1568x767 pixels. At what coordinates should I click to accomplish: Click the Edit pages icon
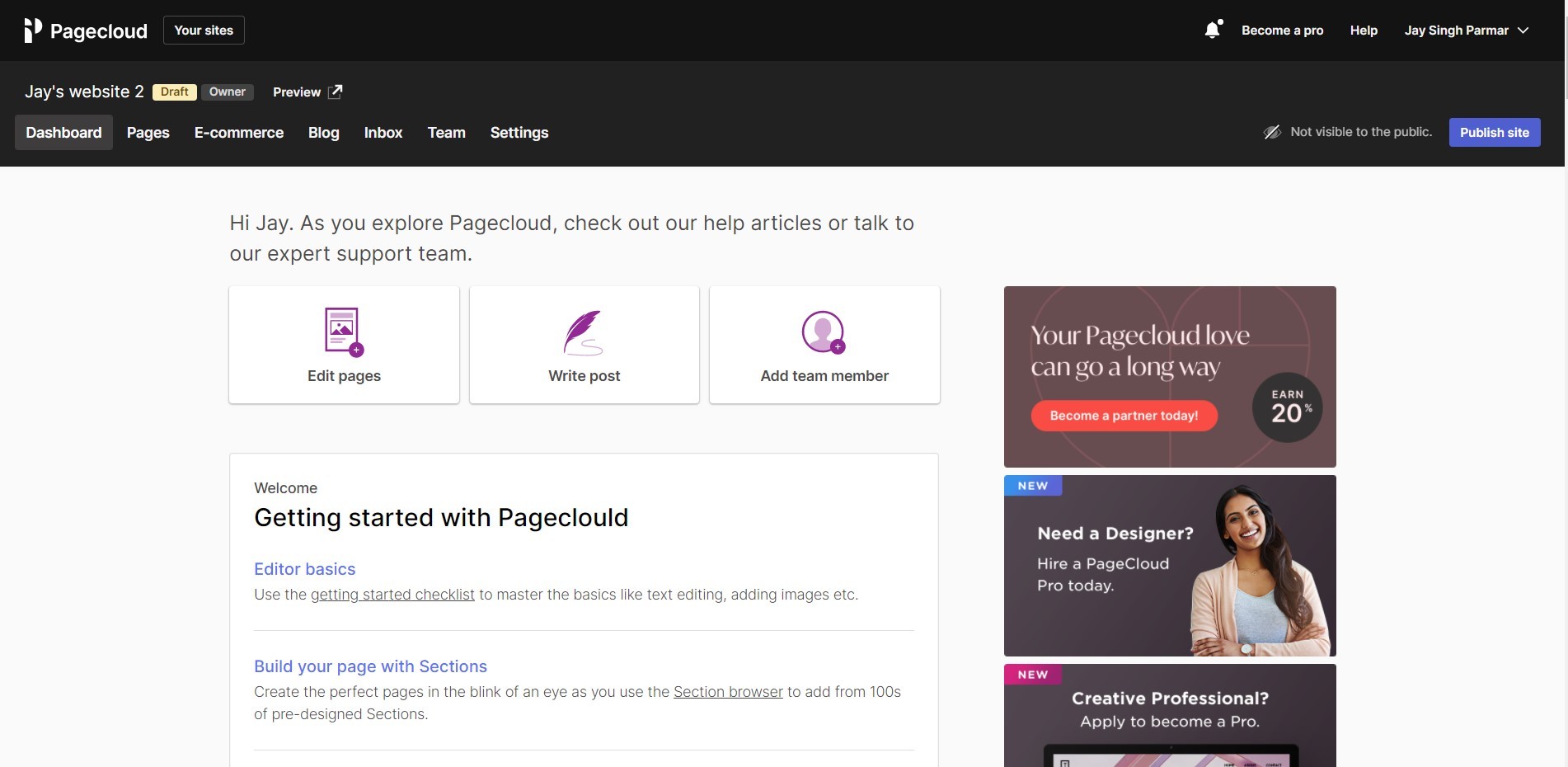point(344,332)
